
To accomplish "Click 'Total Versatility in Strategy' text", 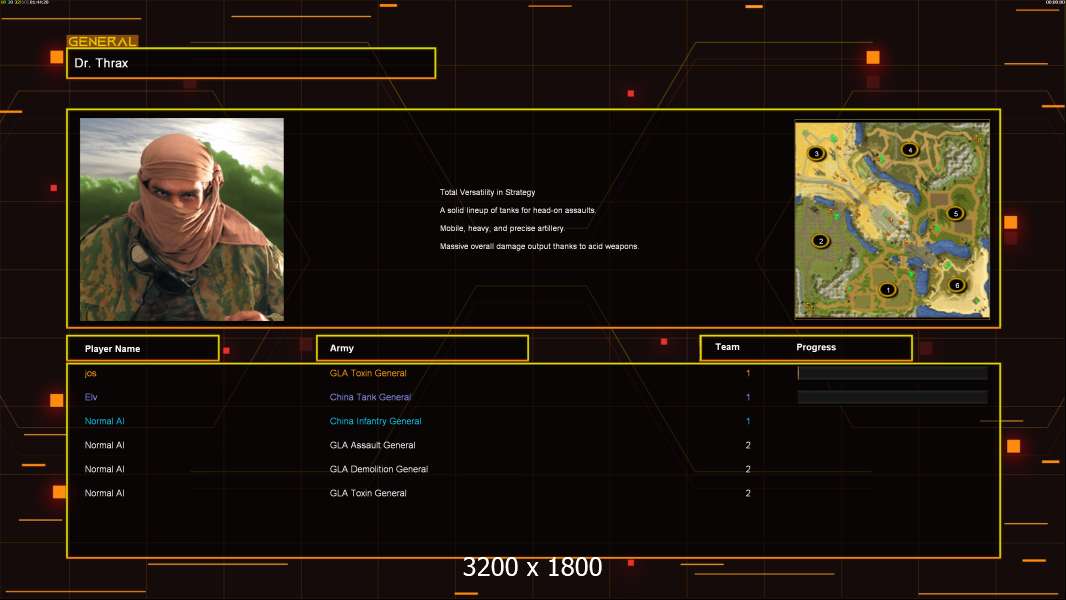I will coord(487,192).
